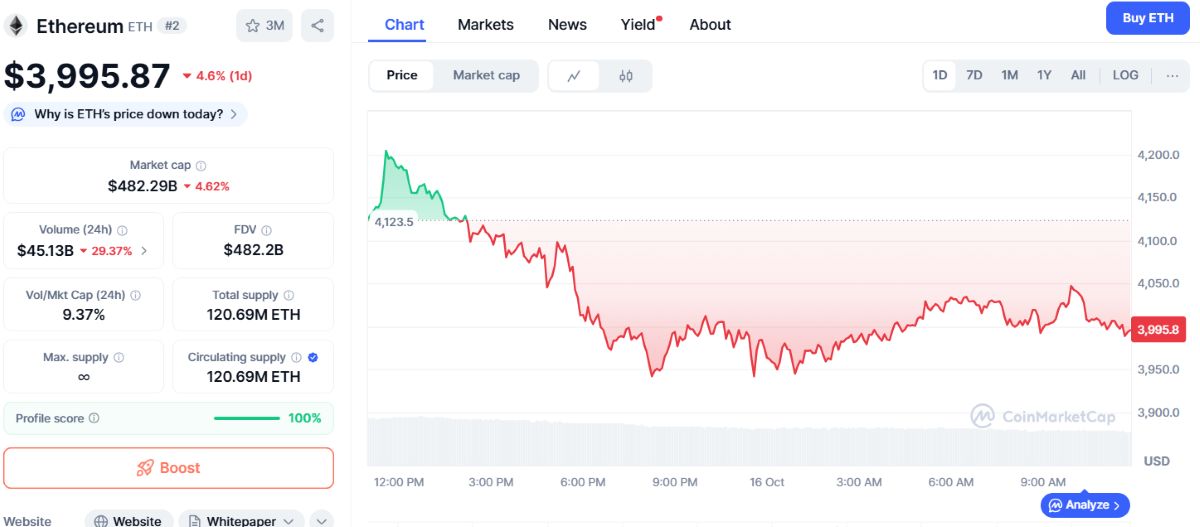1200x527 pixels.
Task: Click the verified circulating supply badge
Action: tap(313, 357)
